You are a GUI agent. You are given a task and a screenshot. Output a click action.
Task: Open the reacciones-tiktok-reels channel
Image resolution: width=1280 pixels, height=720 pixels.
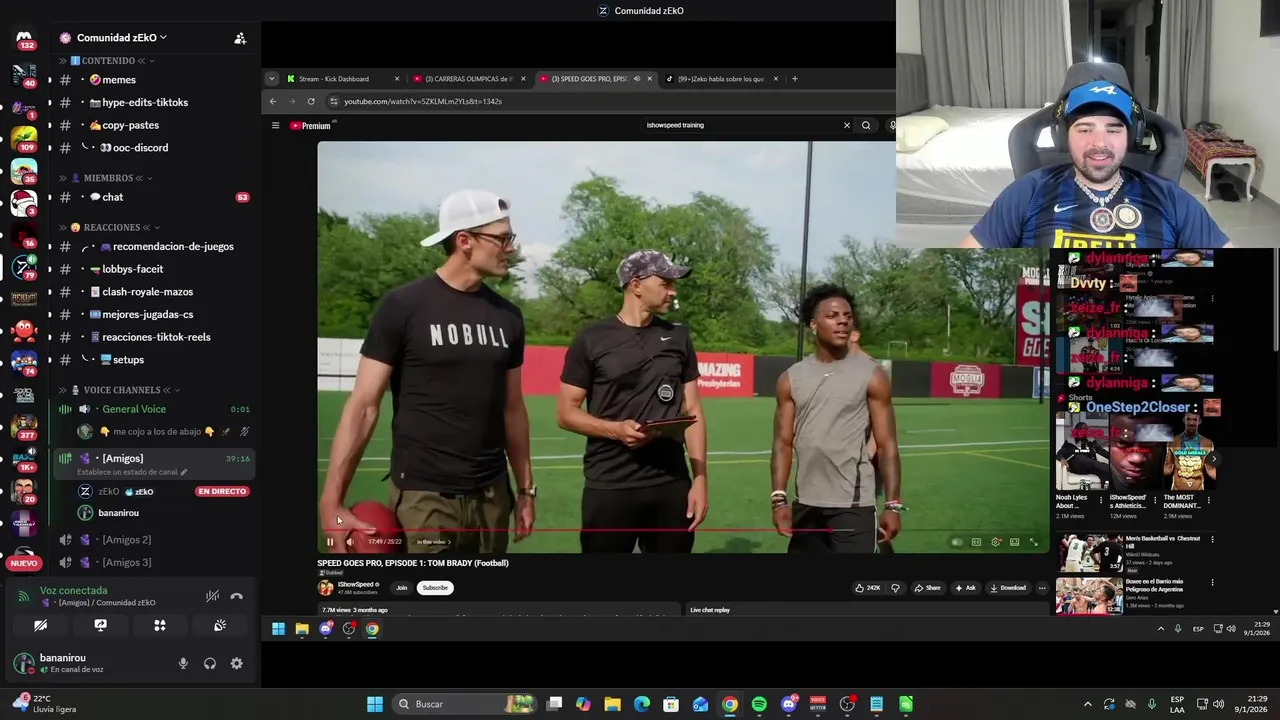pos(155,337)
